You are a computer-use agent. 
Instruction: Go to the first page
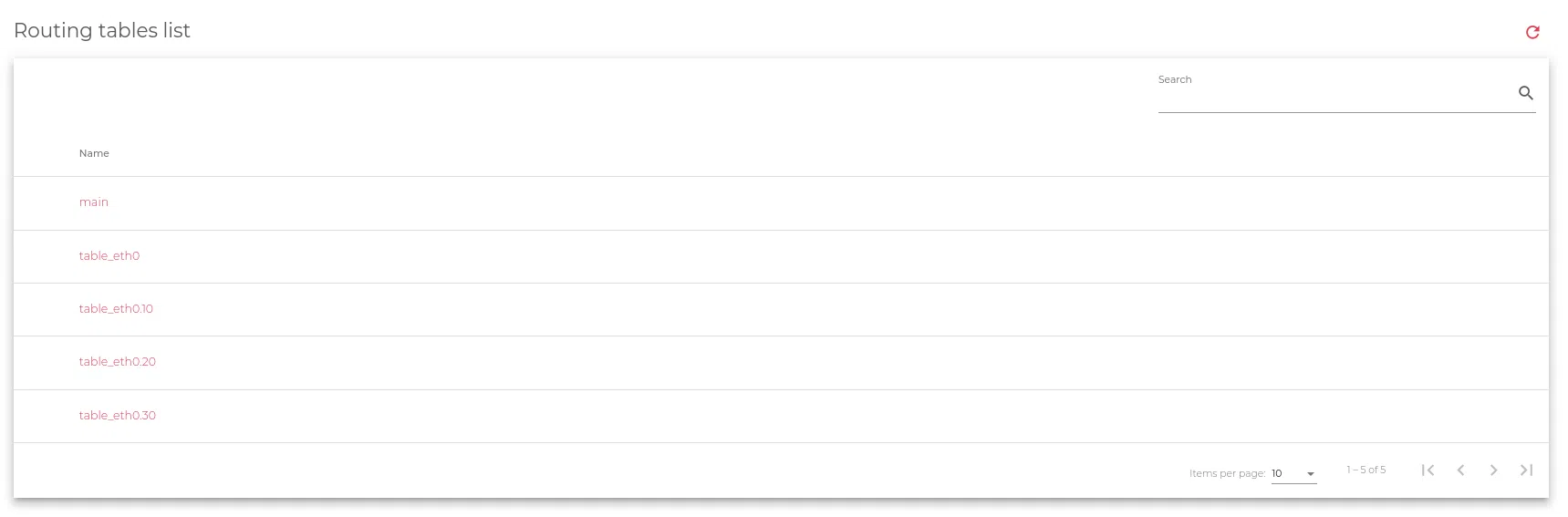click(x=1428, y=470)
